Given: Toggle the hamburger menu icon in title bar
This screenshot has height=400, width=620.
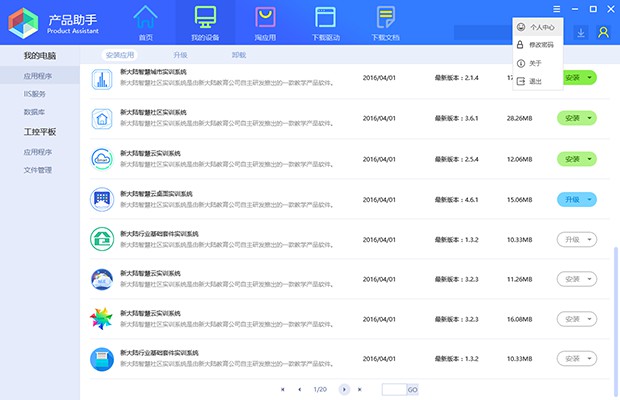Looking at the screenshot, I should click(x=556, y=9).
